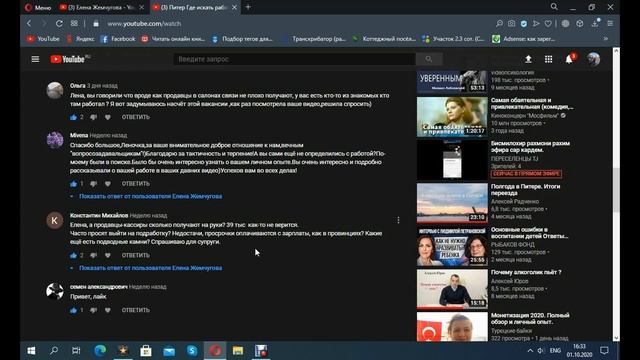The image size is (640, 360).
Task: Open the Windows Start menu
Action: pos(31,351)
